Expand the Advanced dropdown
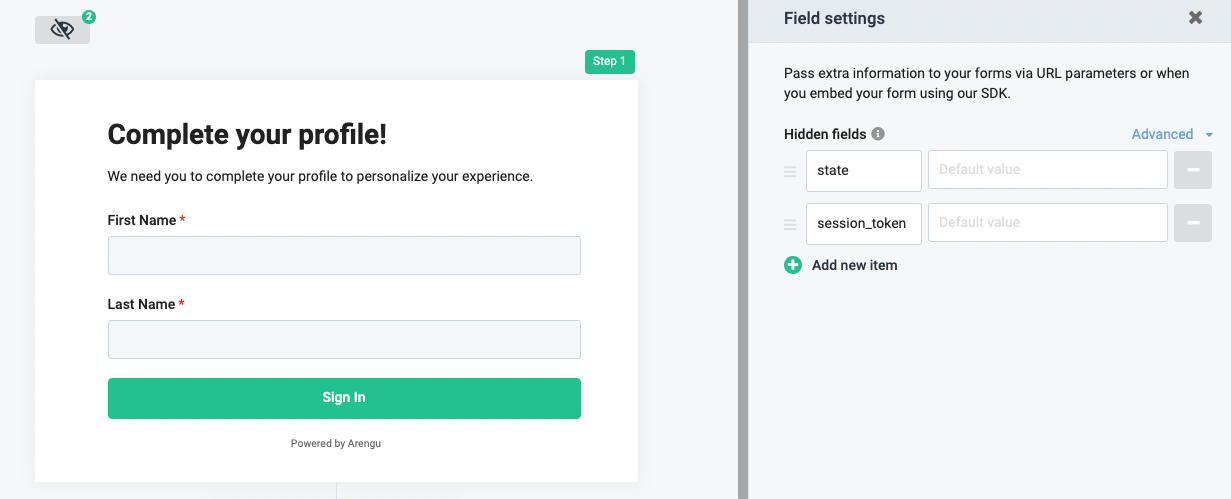 pyautogui.click(x=1162, y=134)
